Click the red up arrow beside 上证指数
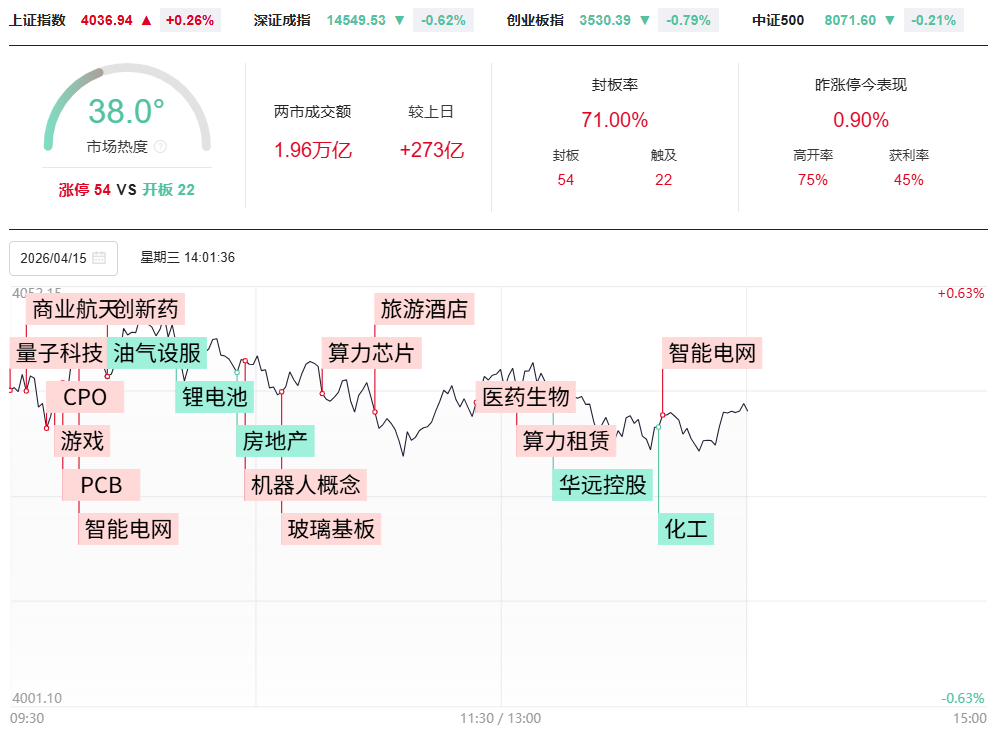998x739 pixels. pos(147,20)
